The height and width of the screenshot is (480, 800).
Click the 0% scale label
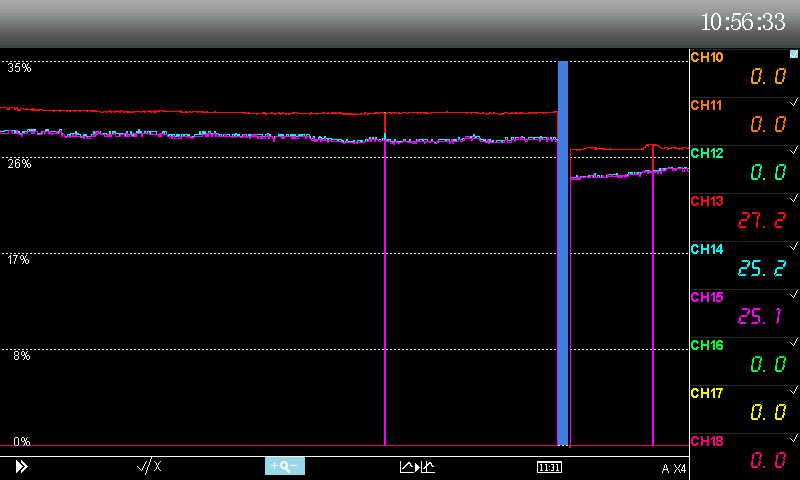[22, 441]
